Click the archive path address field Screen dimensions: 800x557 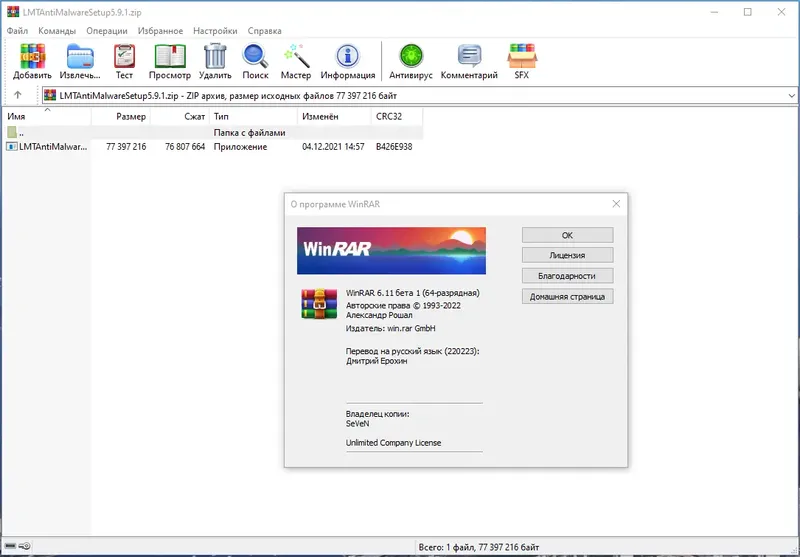tap(419, 95)
